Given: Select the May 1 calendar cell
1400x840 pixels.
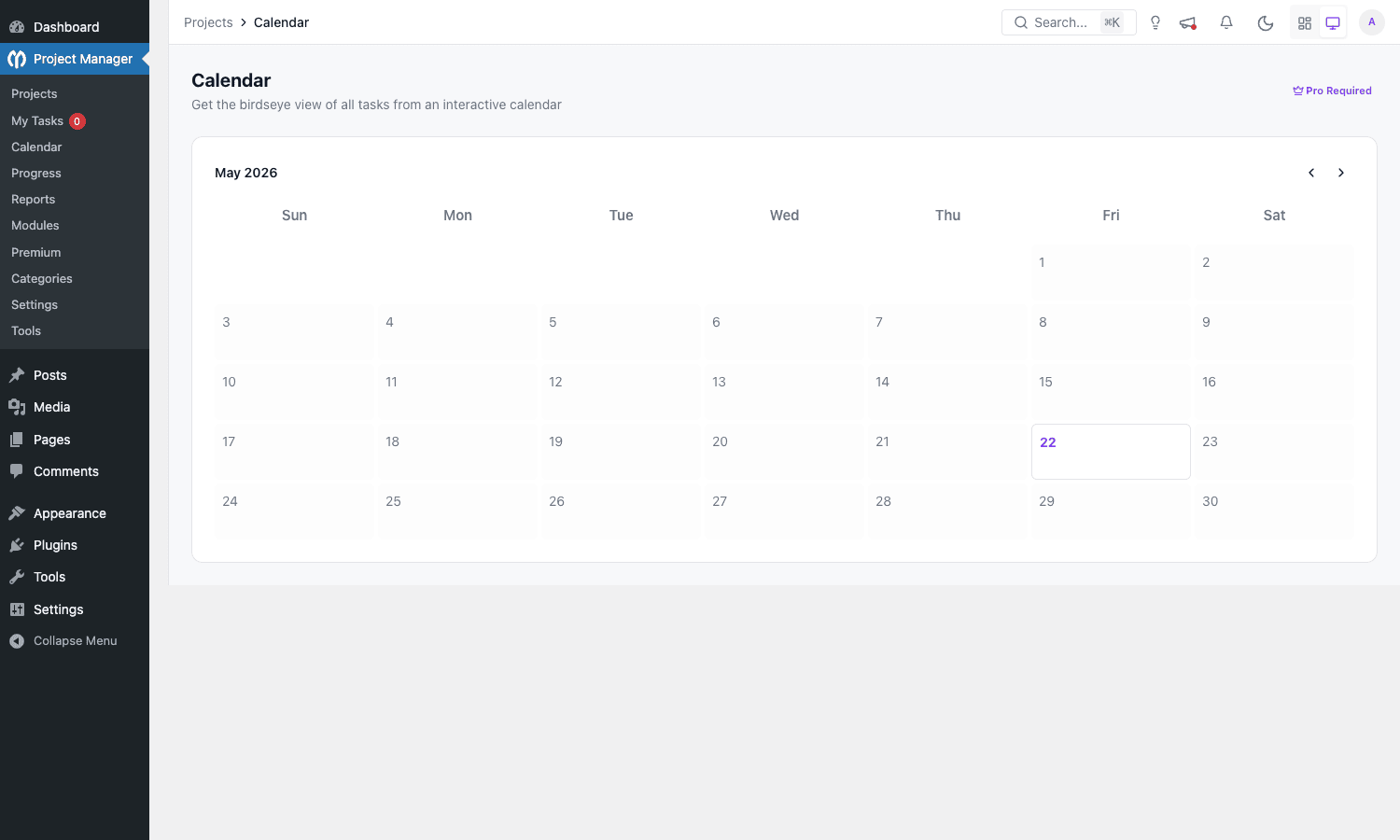Looking at the screenshot, I should click(x=1111, y=273).
